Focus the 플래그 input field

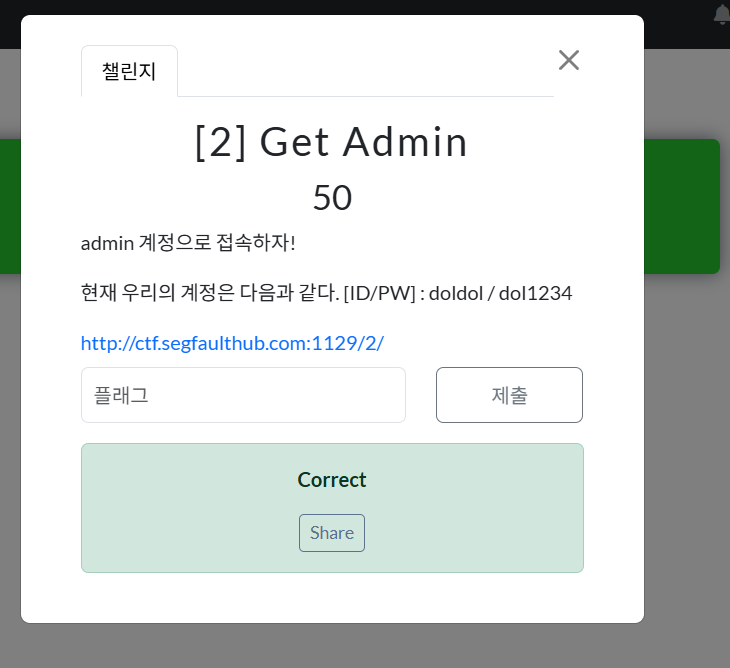click(243, 395)
